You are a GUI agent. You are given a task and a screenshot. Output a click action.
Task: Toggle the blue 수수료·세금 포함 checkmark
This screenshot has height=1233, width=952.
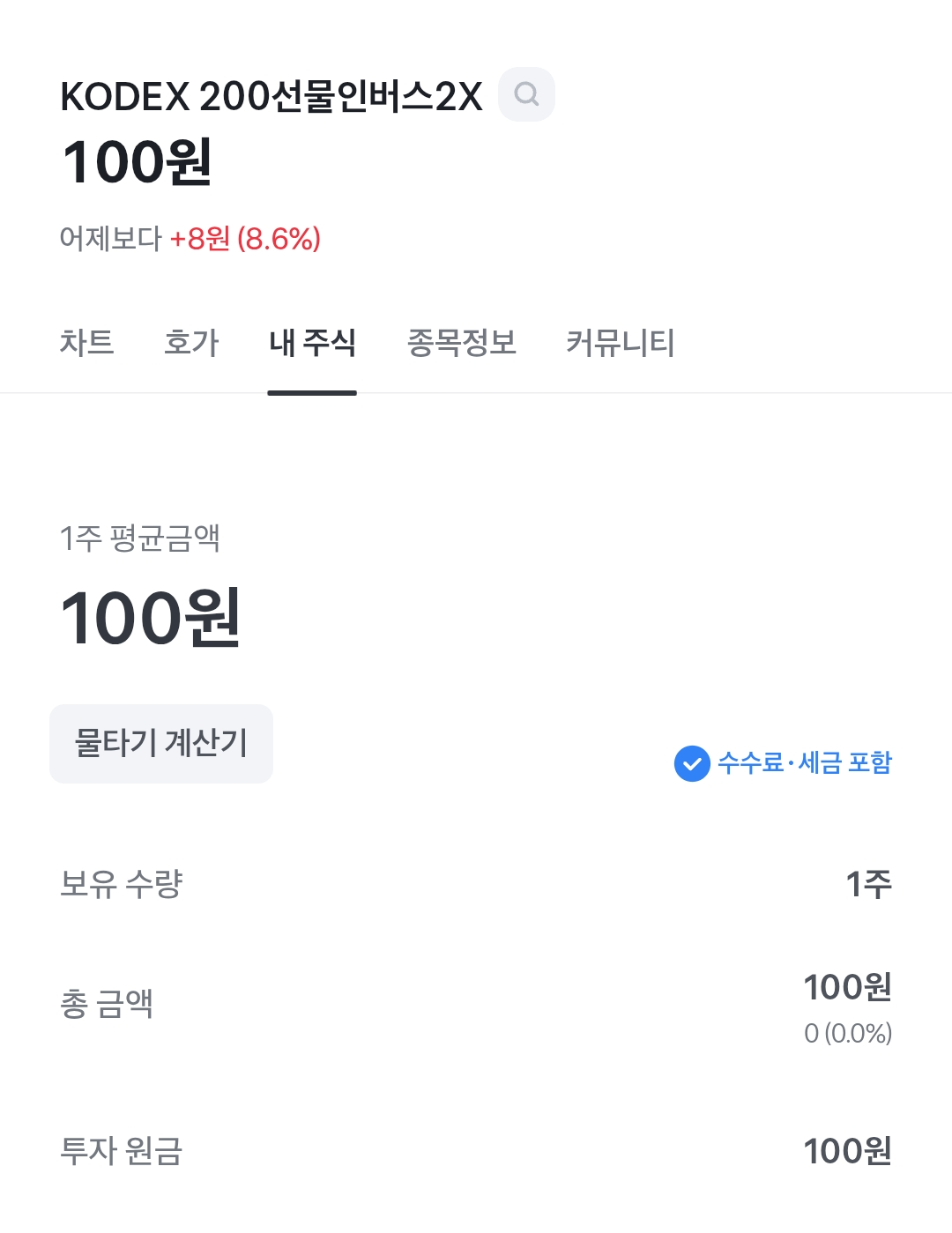pyautogui.click(x=692, y=763)
